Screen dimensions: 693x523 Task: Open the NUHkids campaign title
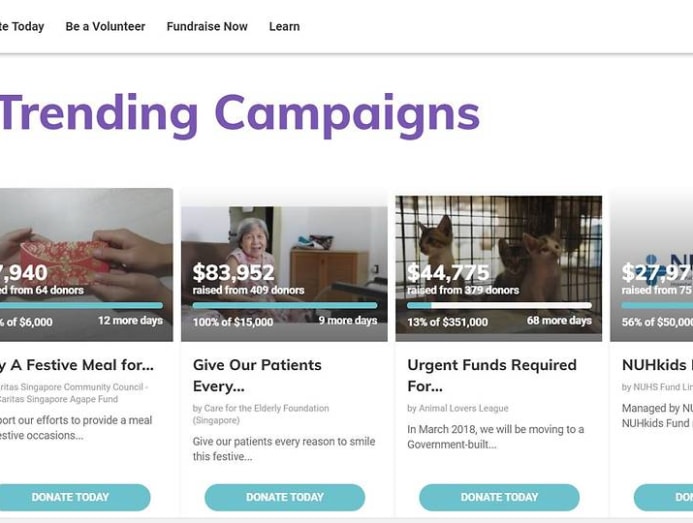(656, 365)
